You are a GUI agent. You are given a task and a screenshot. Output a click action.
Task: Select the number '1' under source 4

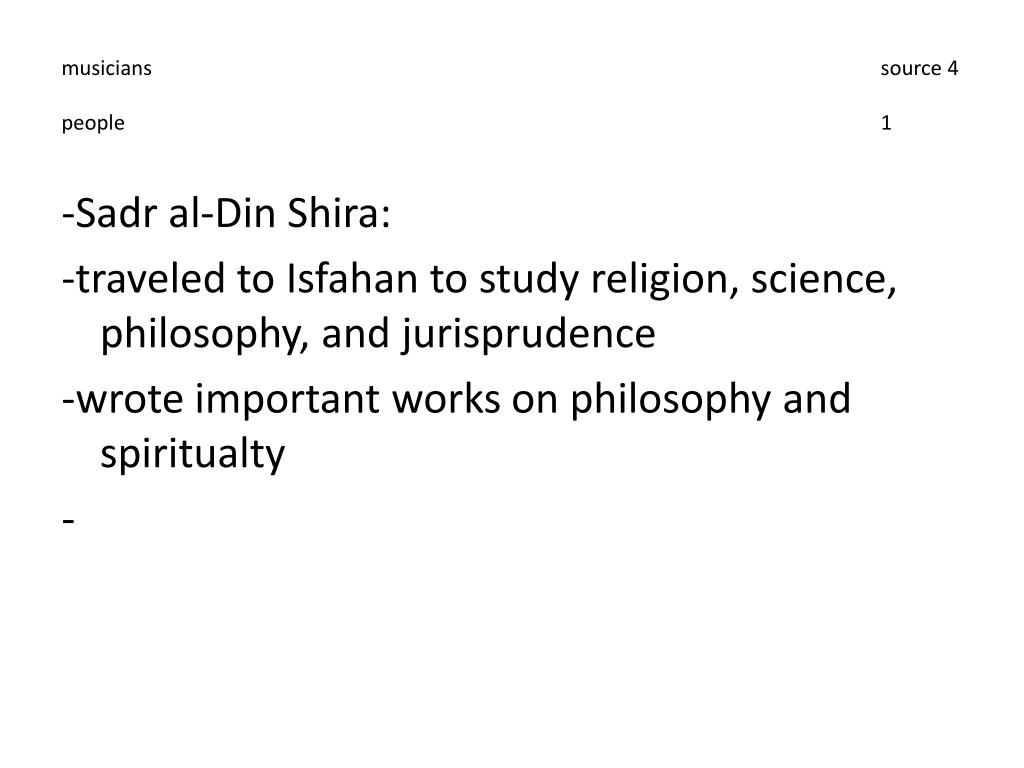pyautogui.click(x=886, y=123)
